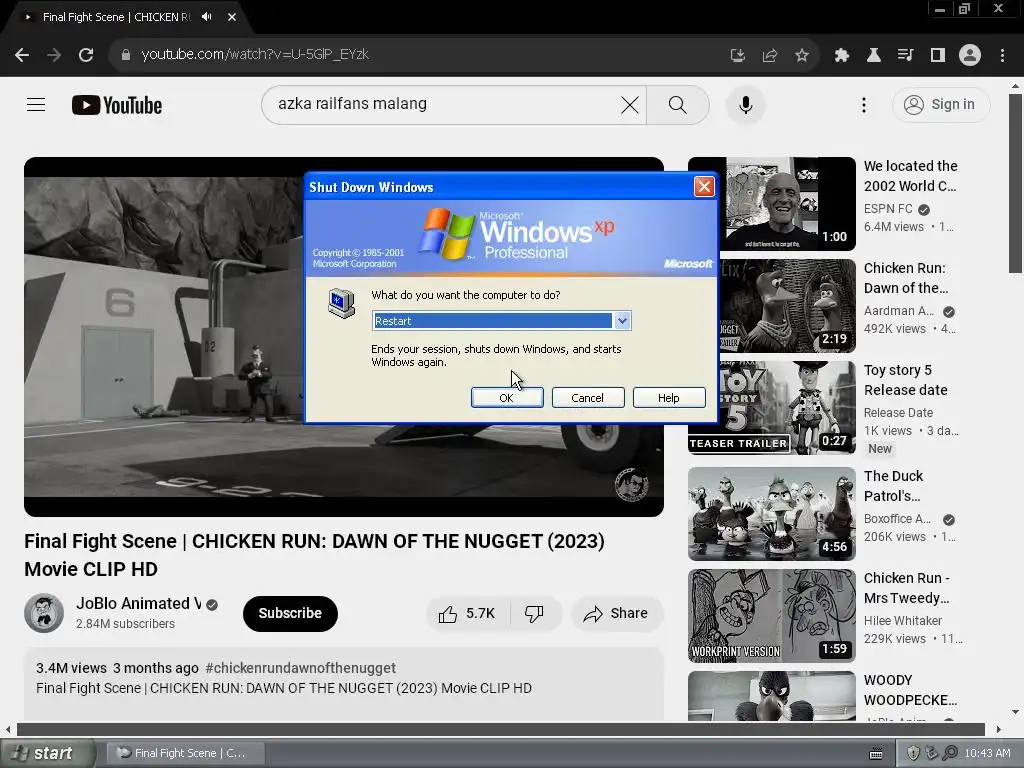The width and height of the screenshot is (1024, 768).
Task: Click the Hilee Whitaker channel name
Action: pyautogui.click(x=903, y=621)
